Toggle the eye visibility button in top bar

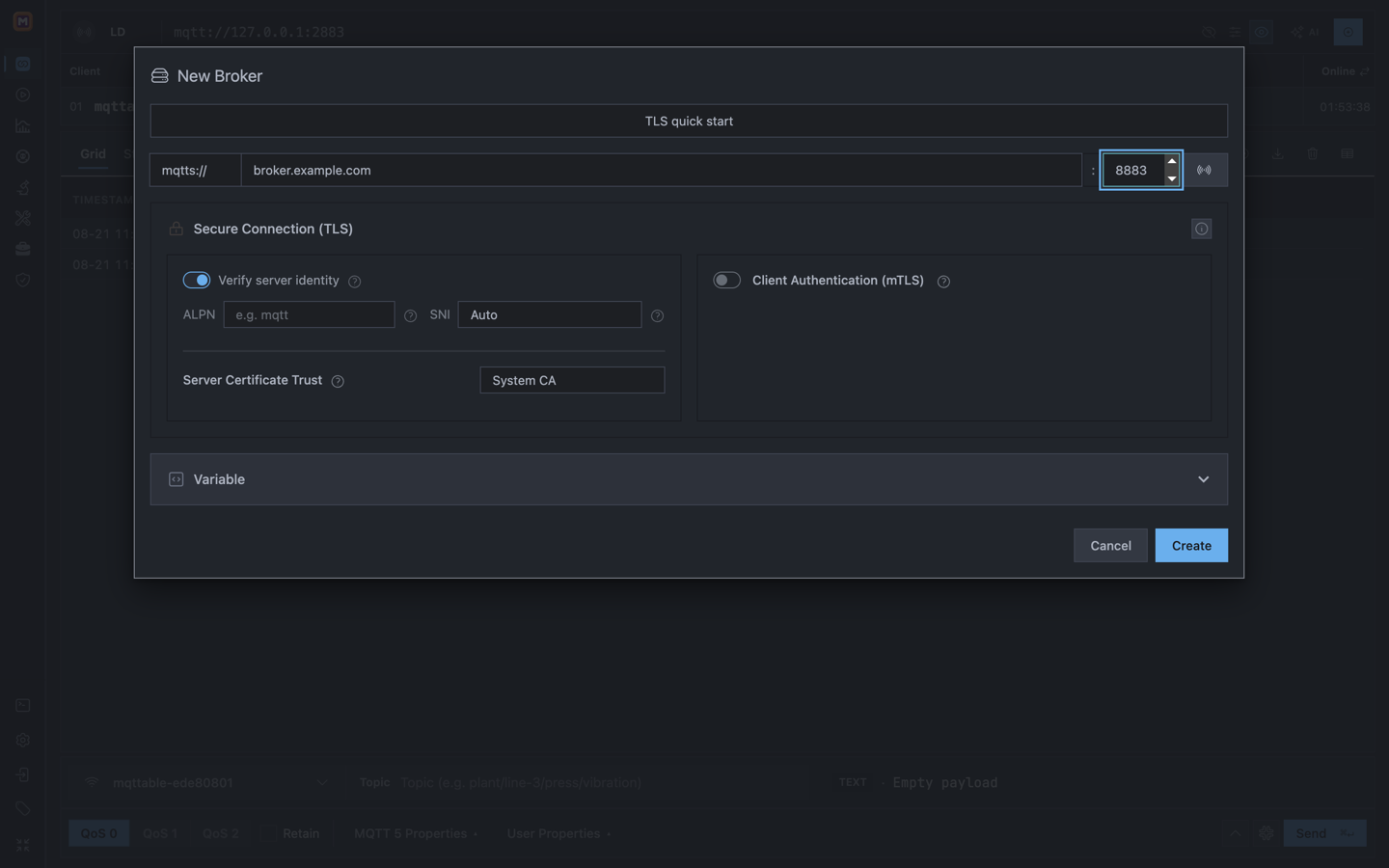[x=1261, y=32]
